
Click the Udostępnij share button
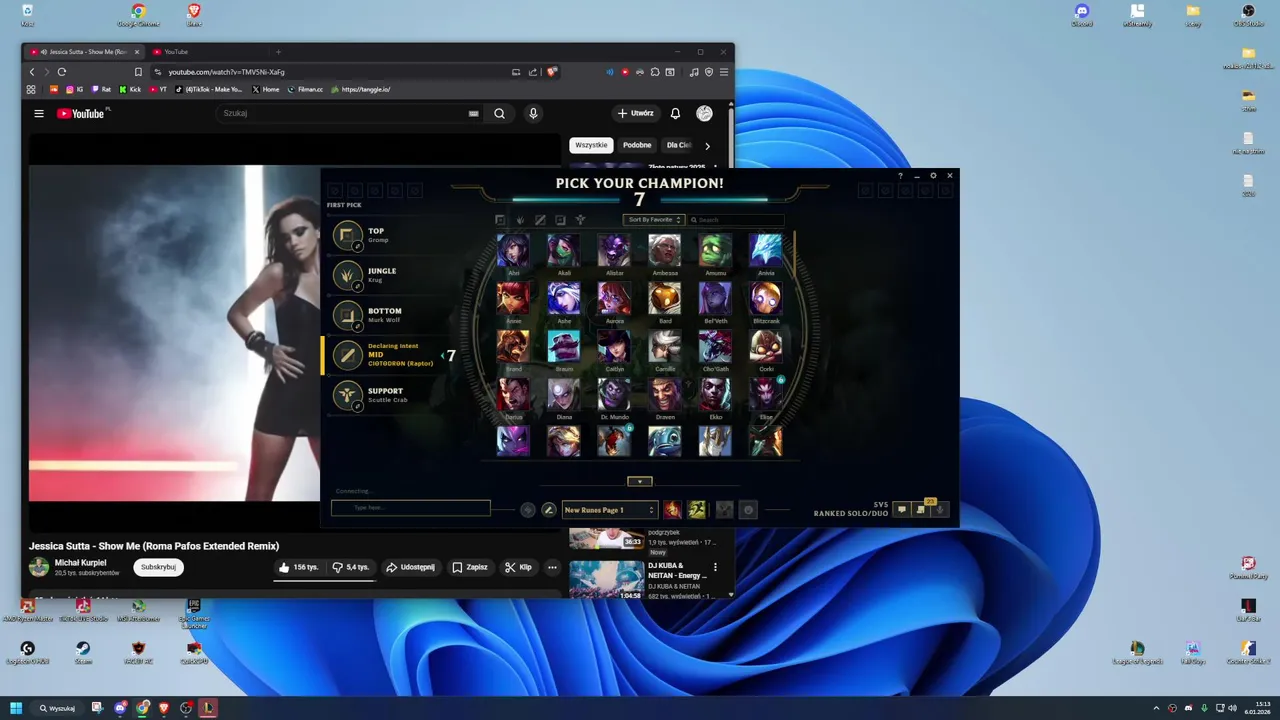410,567
